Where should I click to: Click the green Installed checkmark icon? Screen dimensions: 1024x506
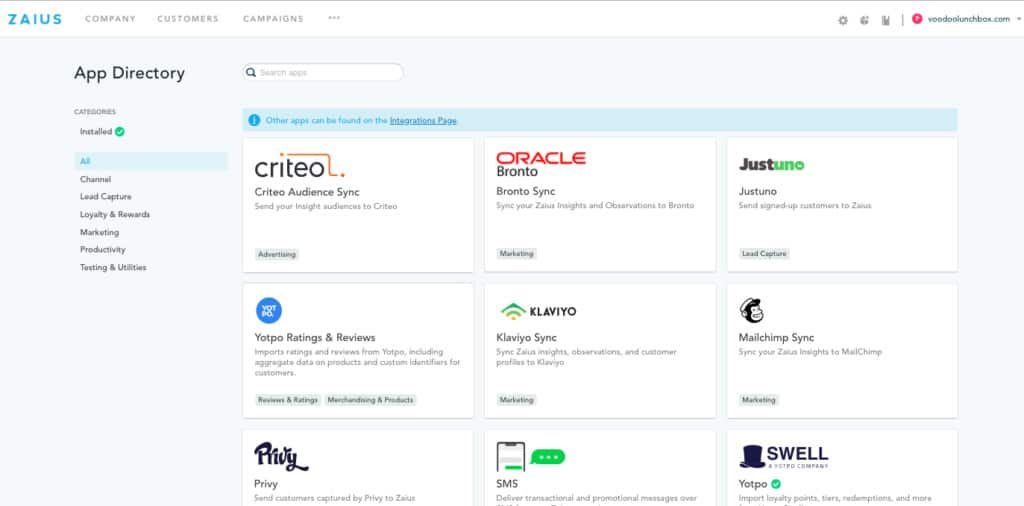[120, 131]
